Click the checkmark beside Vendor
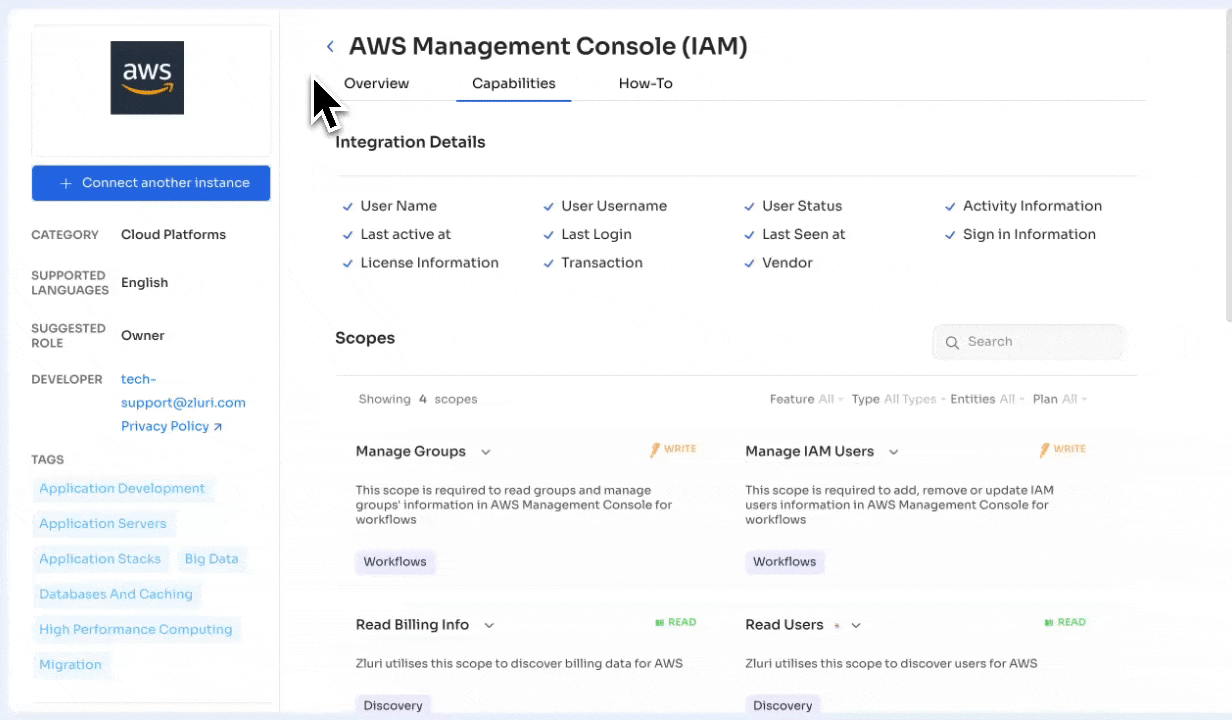Viewport: 1232px width, 720px height. [x=750, y=264]
